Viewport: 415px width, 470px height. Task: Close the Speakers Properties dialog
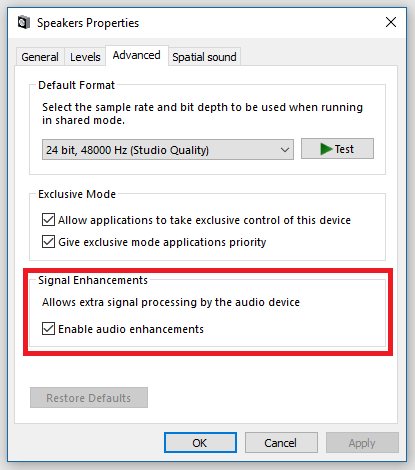(x=391, y=22)
